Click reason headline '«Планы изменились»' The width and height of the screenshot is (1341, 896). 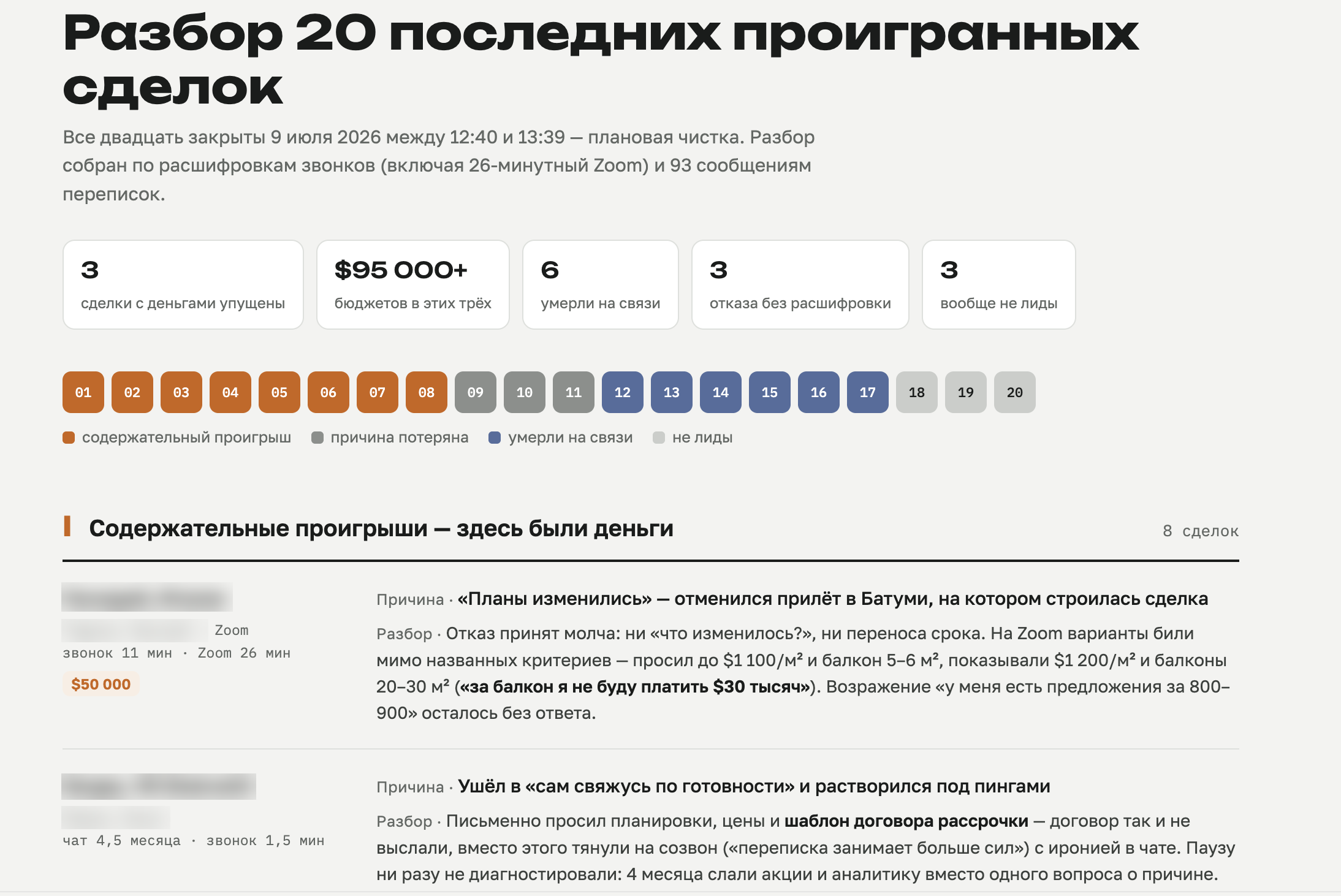555,599
